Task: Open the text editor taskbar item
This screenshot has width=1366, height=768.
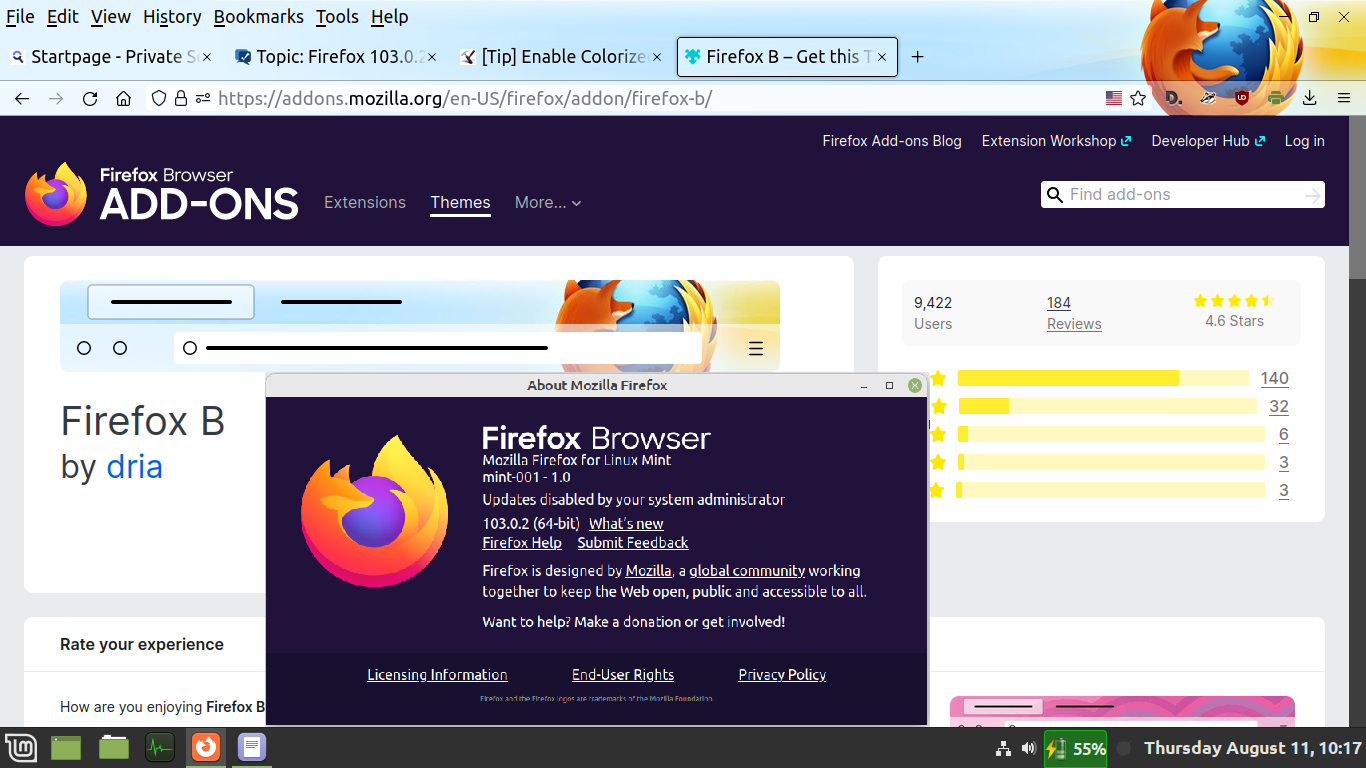Action: pos(252,747)
